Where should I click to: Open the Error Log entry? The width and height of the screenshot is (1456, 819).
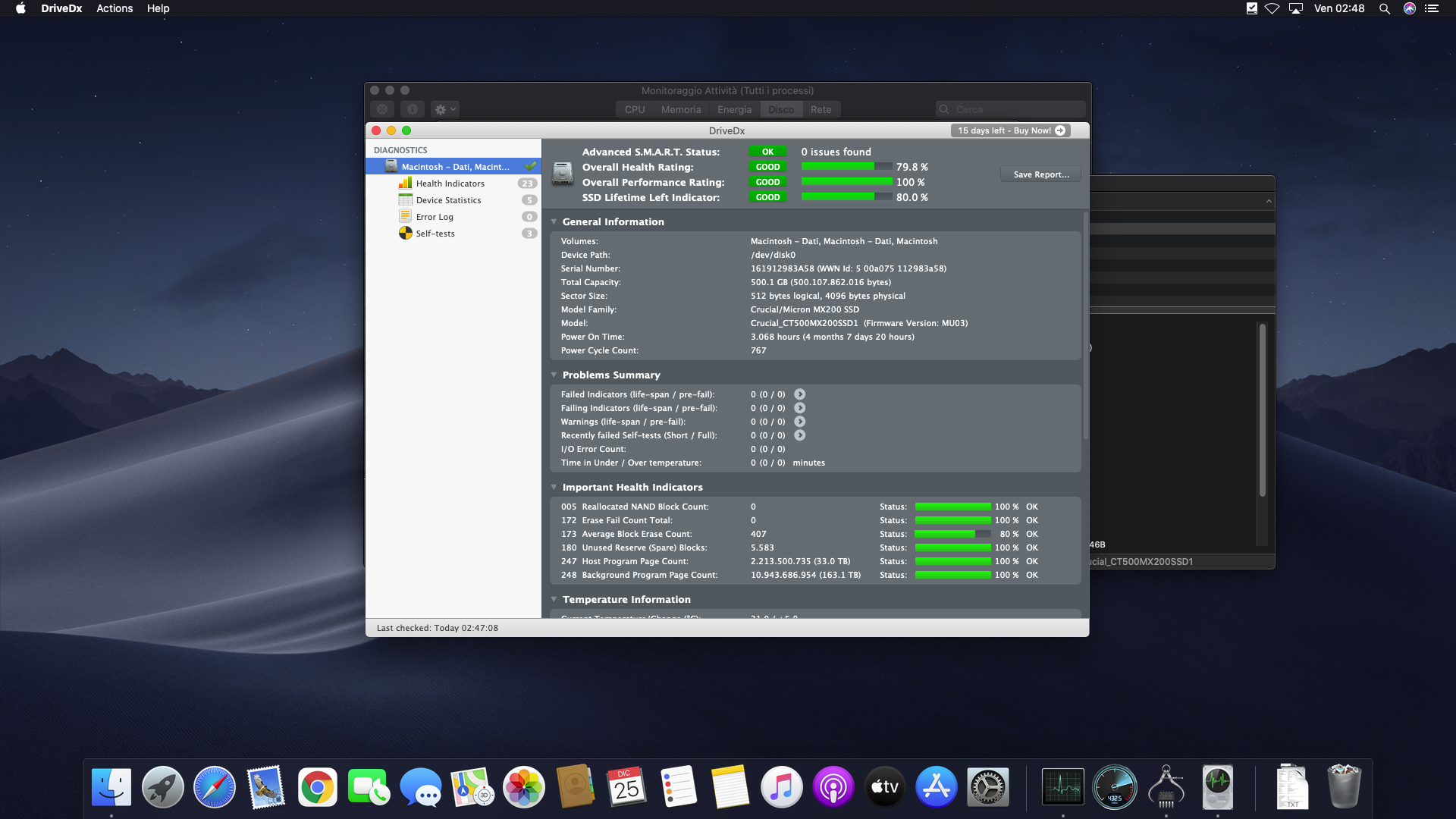(x=435, y=217)
